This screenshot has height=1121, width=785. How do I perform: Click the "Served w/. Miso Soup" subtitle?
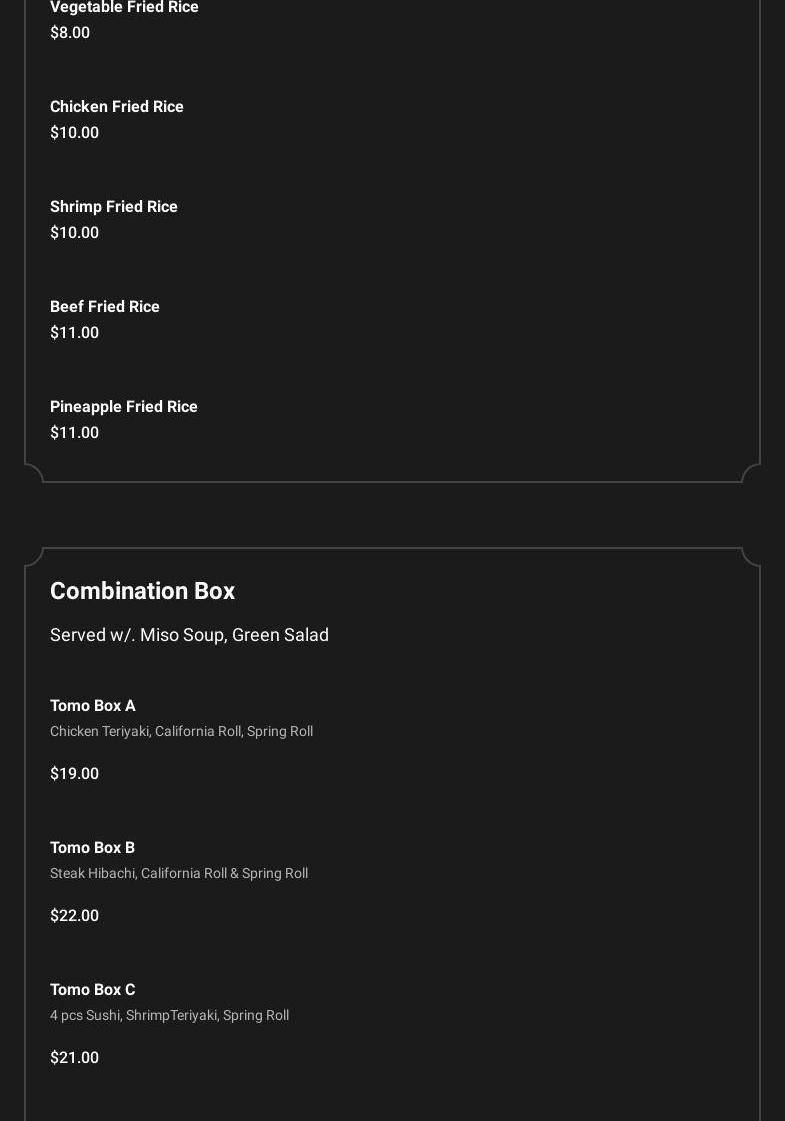189,635
